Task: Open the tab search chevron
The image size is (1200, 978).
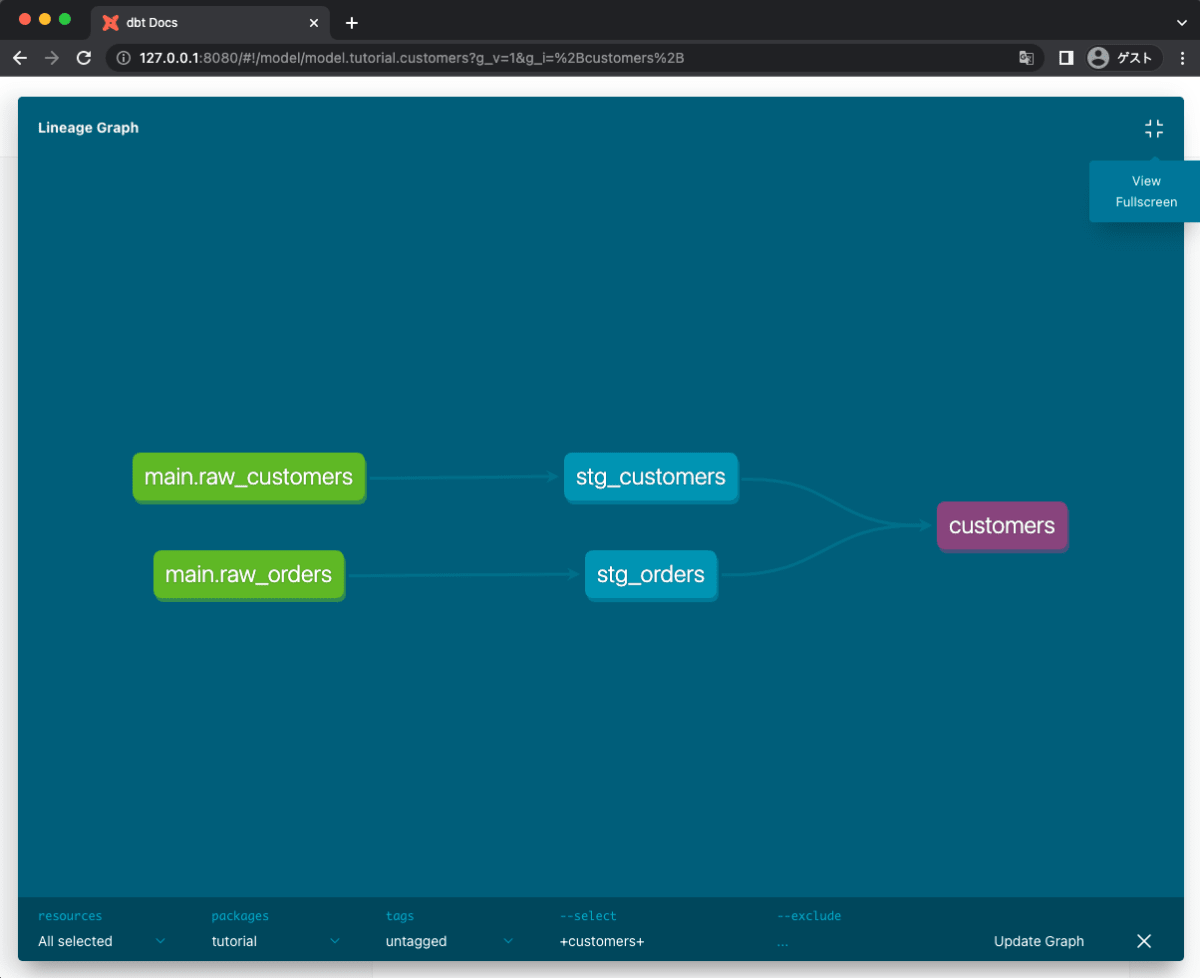Action: tap(1183, 22)
